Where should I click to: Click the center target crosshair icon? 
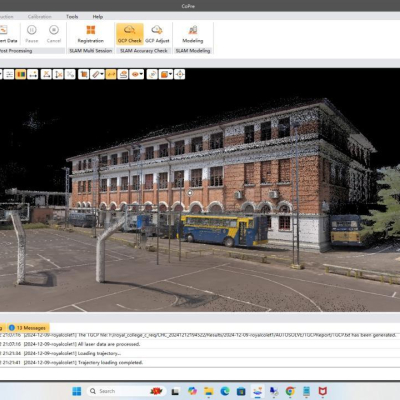click(x=180, y=74)
